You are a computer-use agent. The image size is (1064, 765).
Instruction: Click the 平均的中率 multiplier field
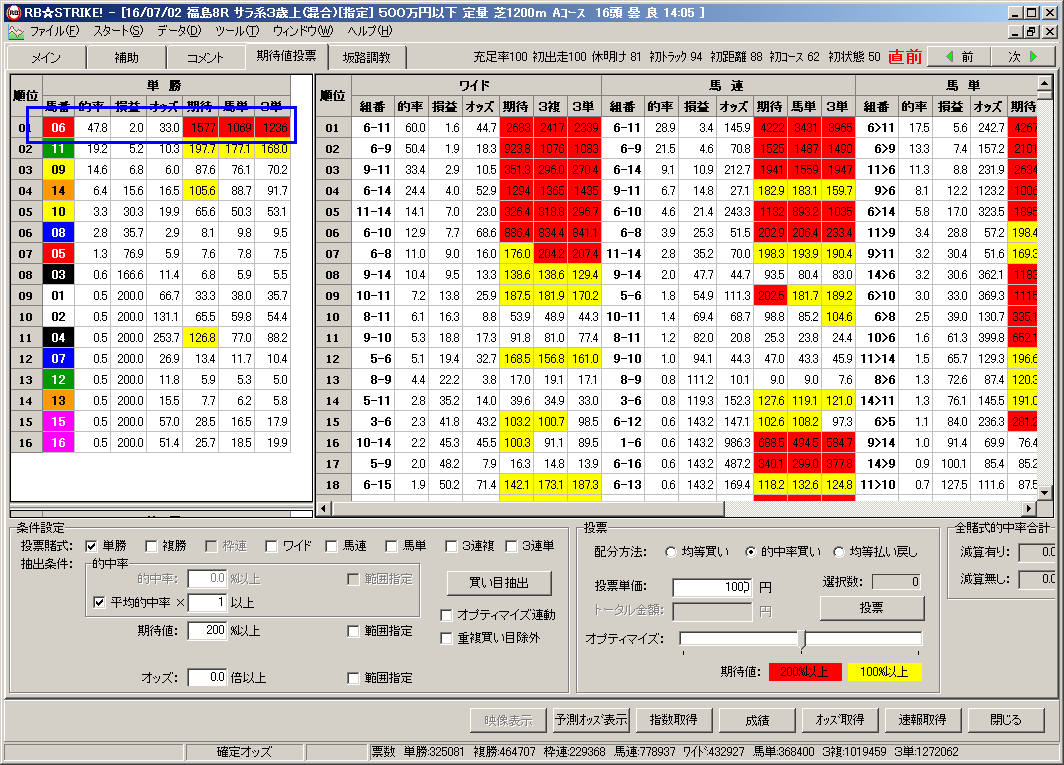207,602
